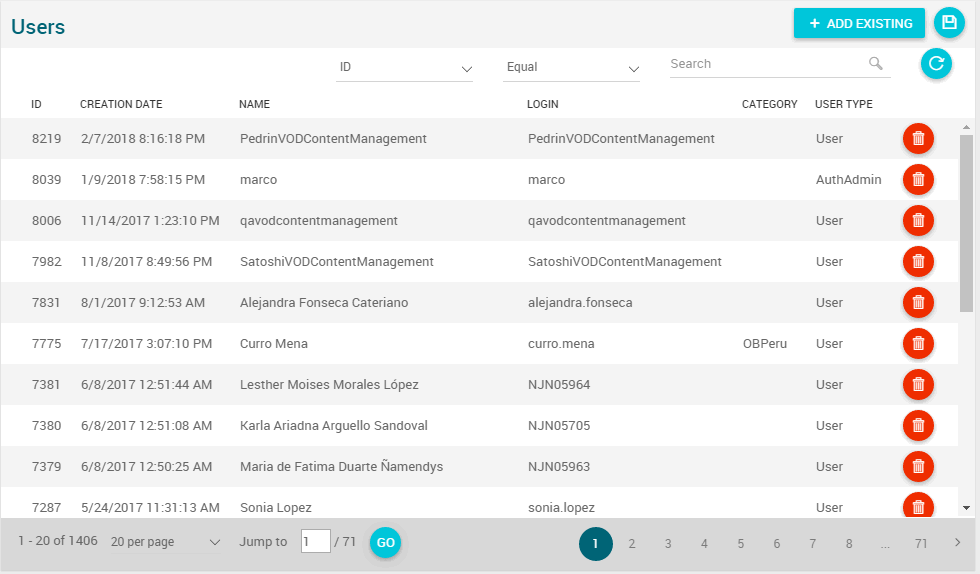Open the ID filter field dropdown
This screenshot has height=574, width=980.
(x=404, y=68)
